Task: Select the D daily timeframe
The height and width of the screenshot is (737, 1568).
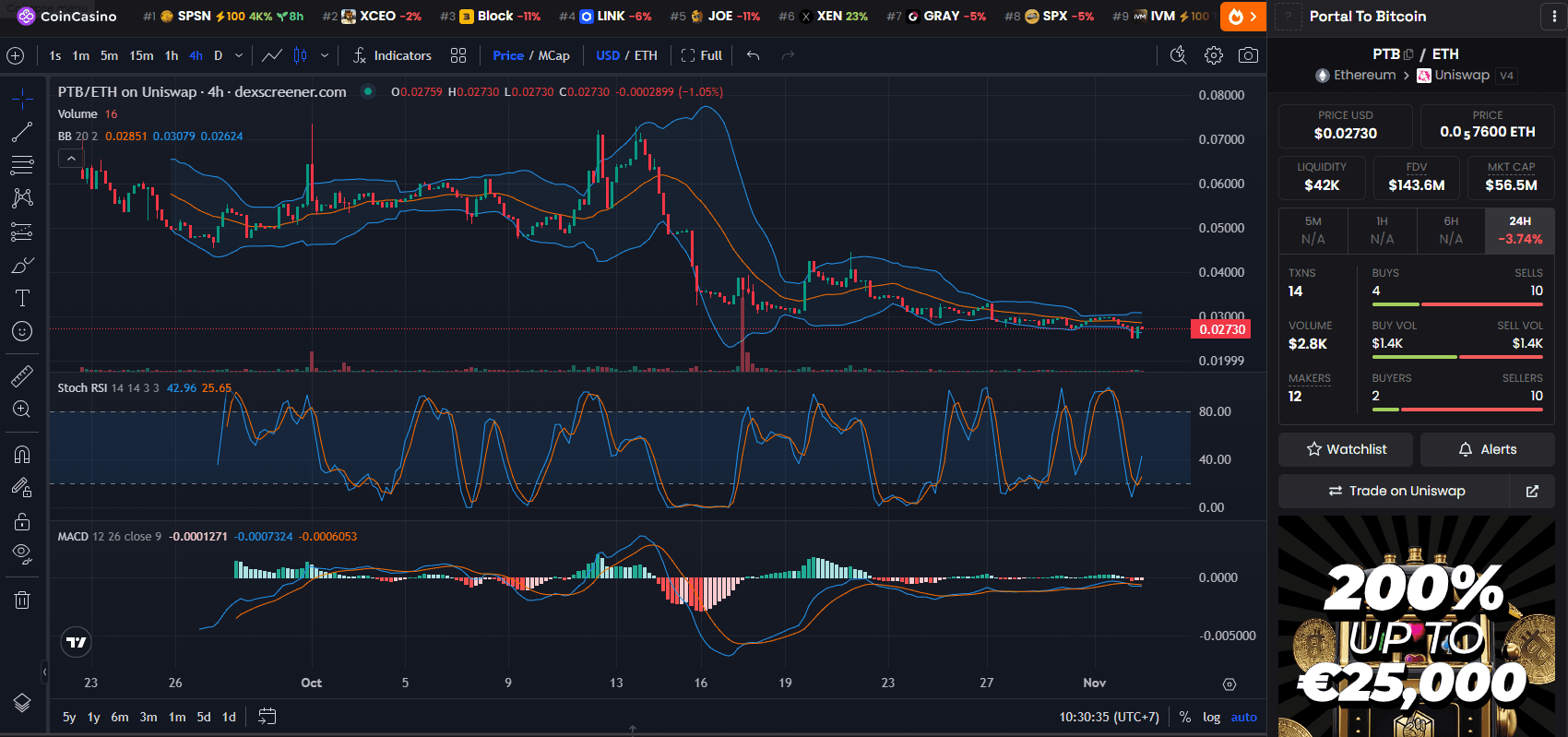Action: point(219,55)
